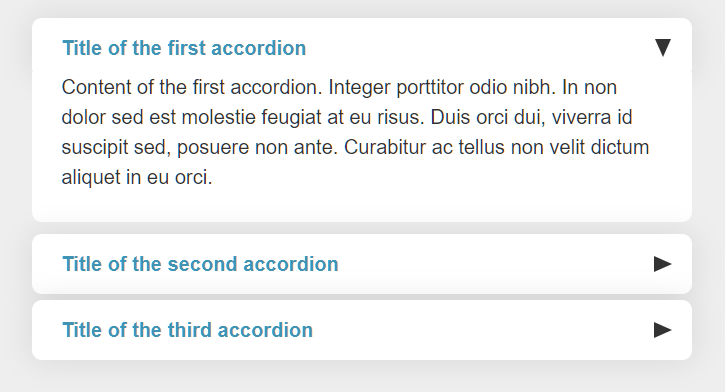Open 'Title of the third accordion'
Screen dimensions: 725x392
coord(188,330)
